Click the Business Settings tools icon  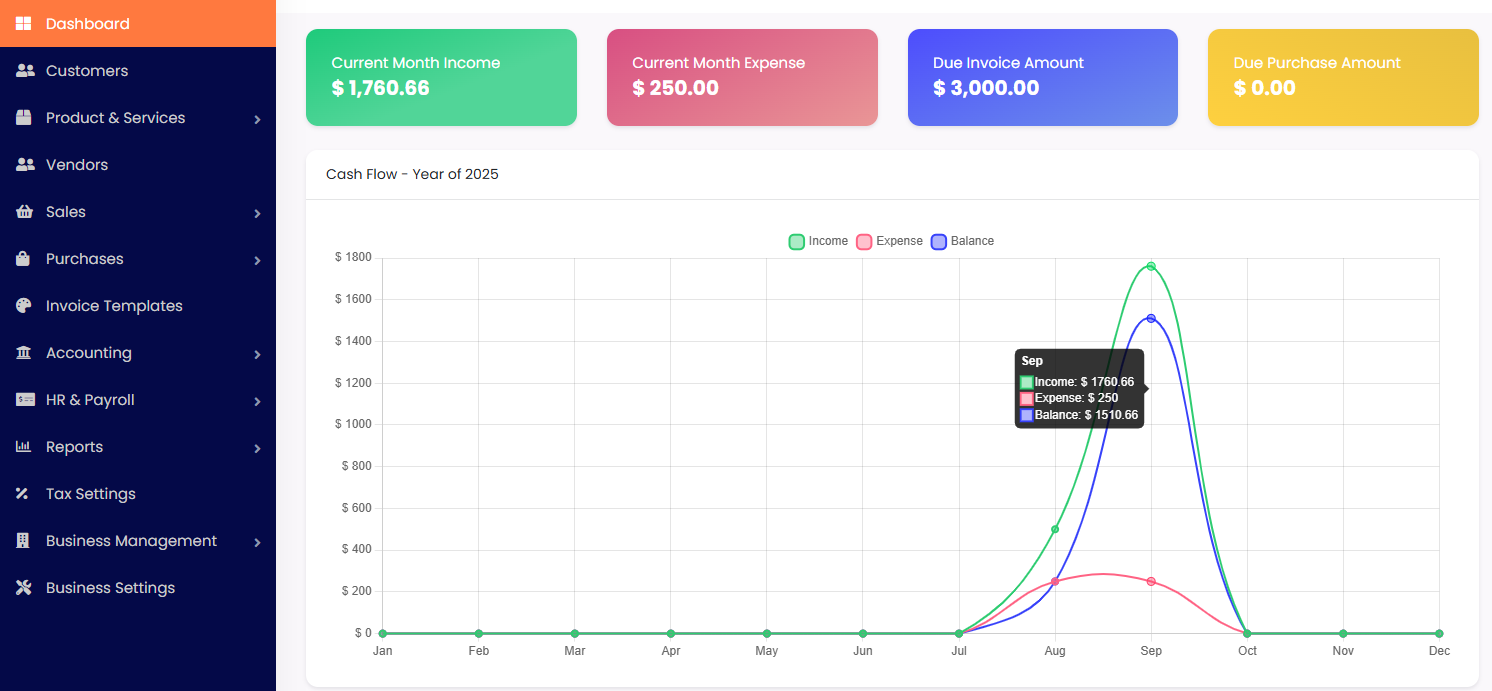click(25, 588)
